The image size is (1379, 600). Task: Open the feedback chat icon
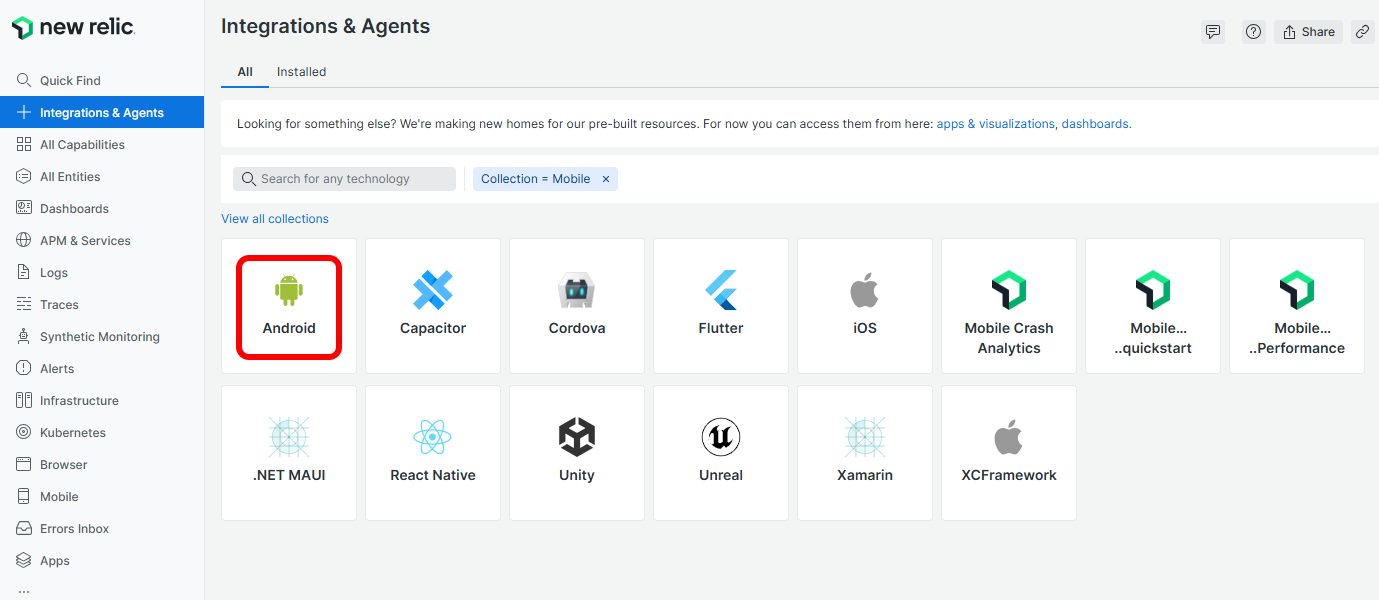(1213, 32)
